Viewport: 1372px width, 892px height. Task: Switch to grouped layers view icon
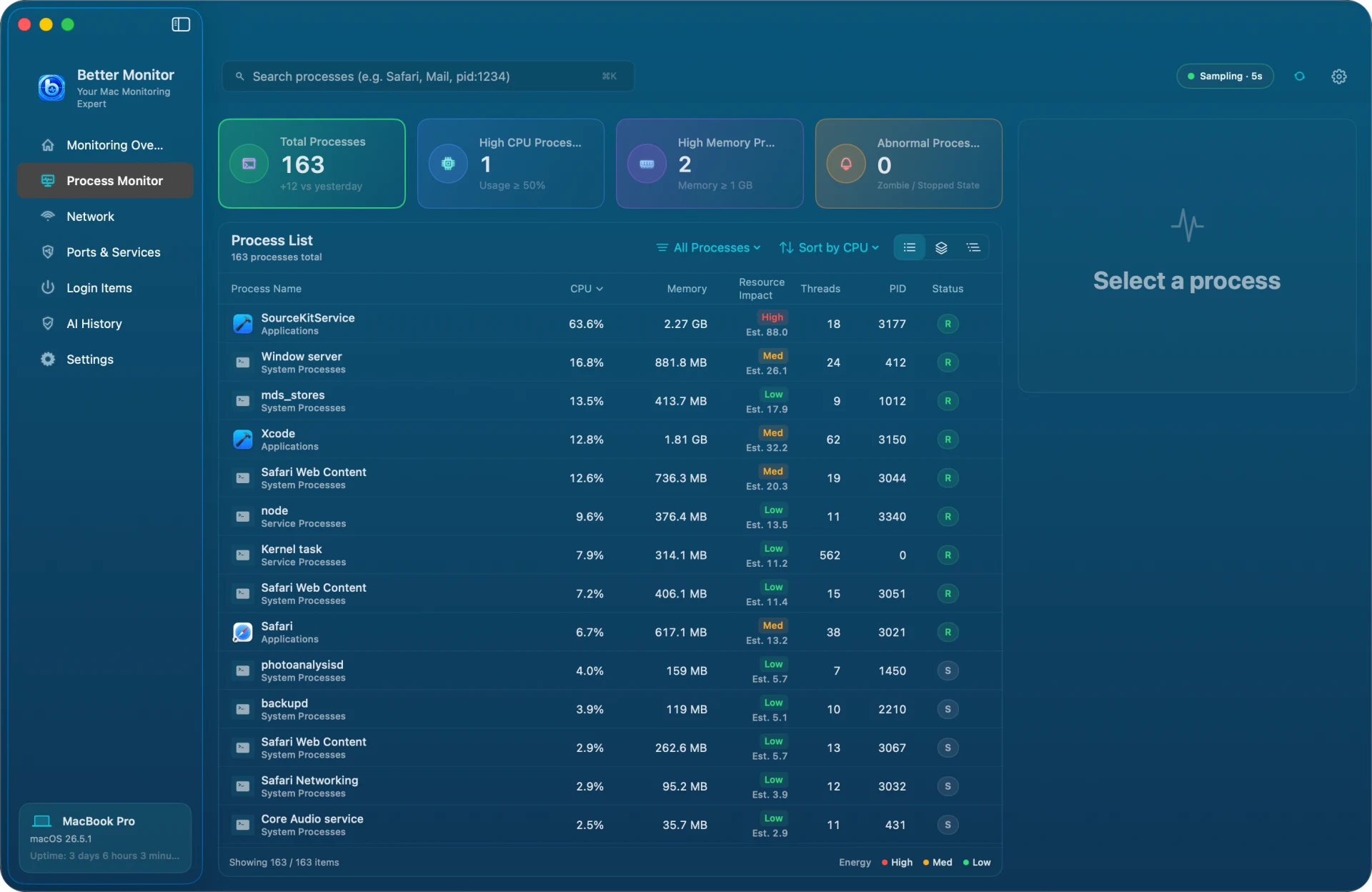[941, 247]
